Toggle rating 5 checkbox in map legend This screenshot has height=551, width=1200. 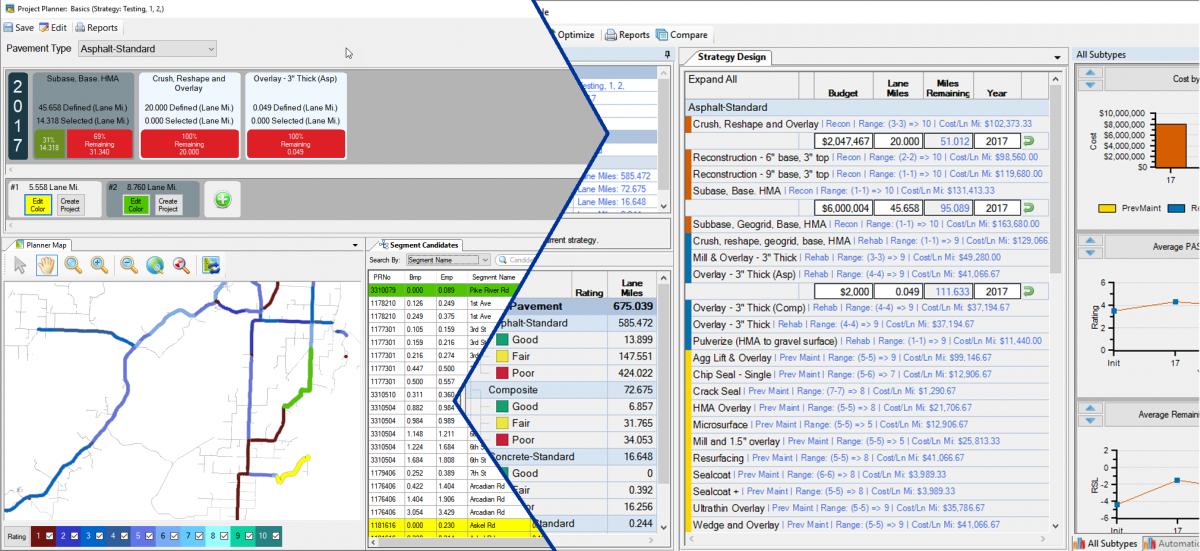click(x=147, y=536)
